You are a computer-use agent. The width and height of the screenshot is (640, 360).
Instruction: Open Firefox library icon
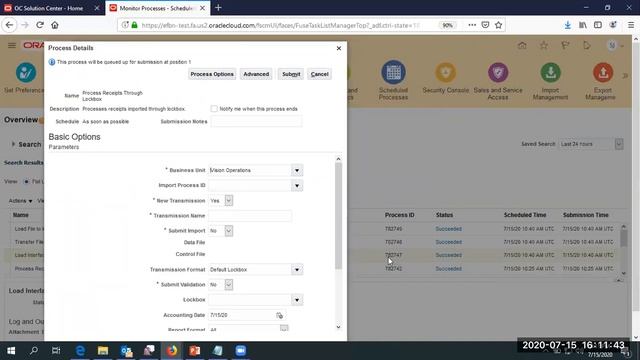click(x=583, y=25)
